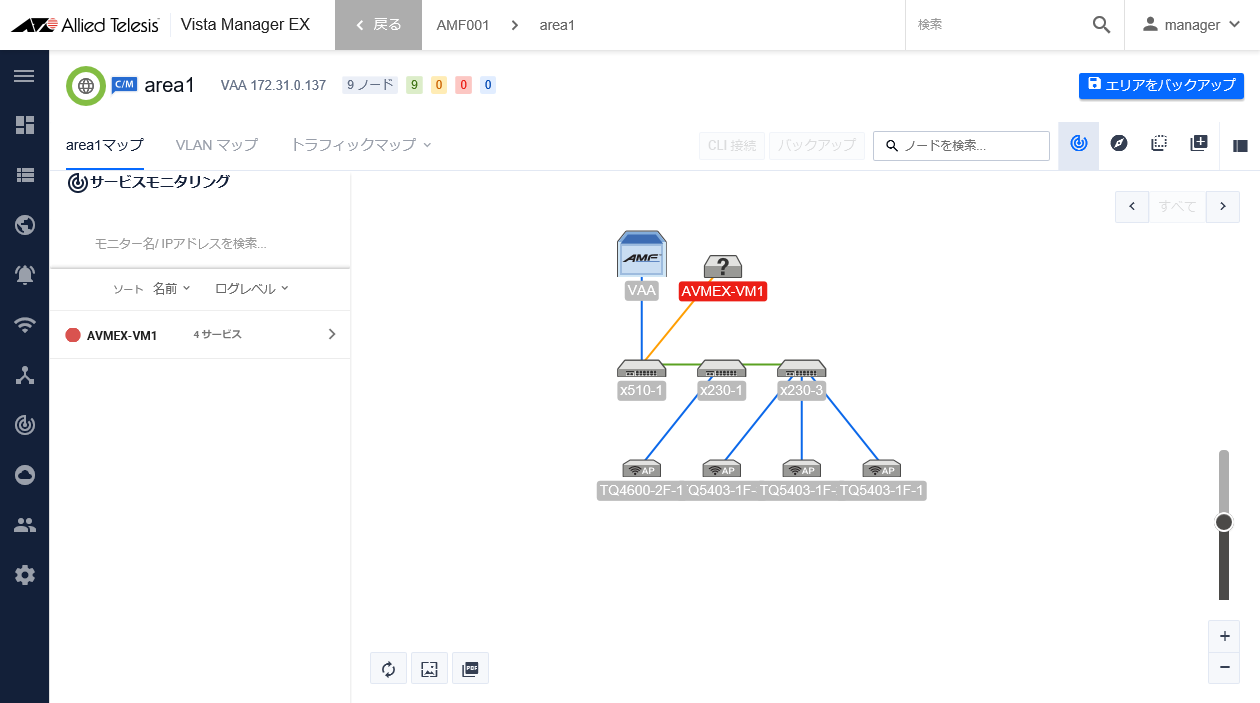Click the CLI 接続 button
Screen dimensions: 1260x703
coord(732,145)
